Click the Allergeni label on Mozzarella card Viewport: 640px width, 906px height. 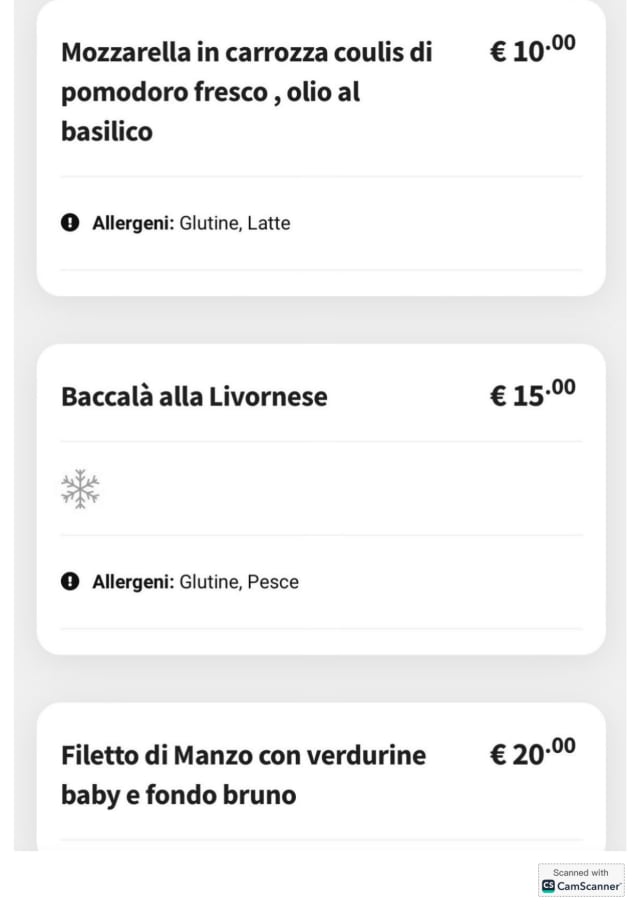[x=133, y=223]
